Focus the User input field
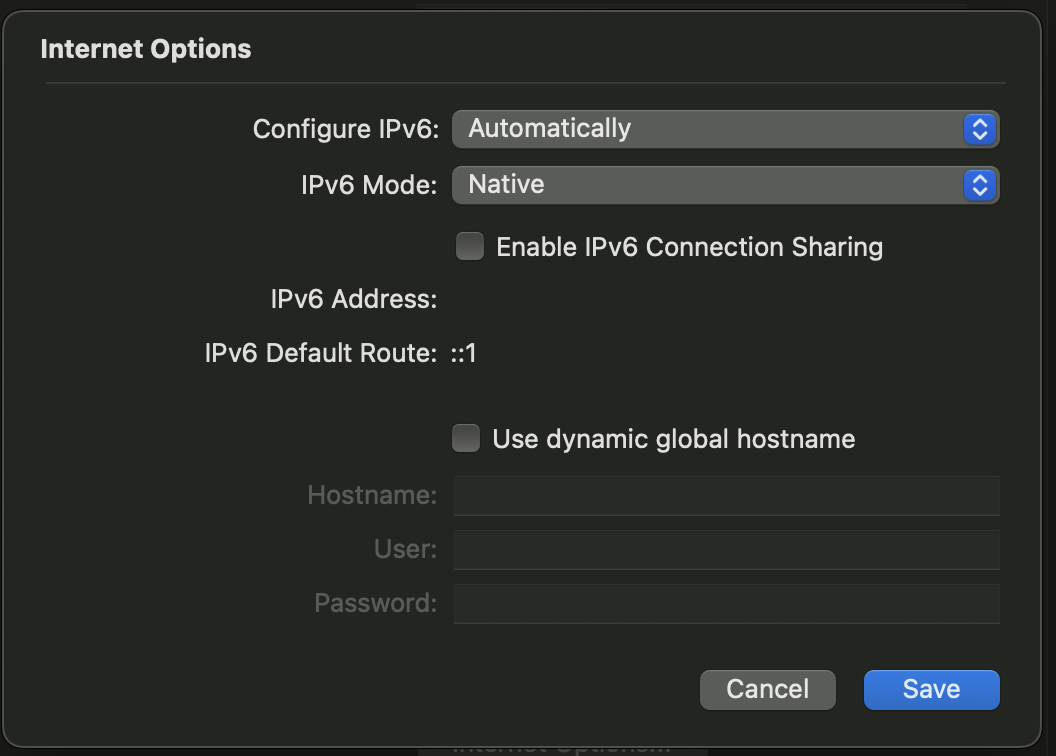The image size is (1056, 756). [x=726, y=550]
